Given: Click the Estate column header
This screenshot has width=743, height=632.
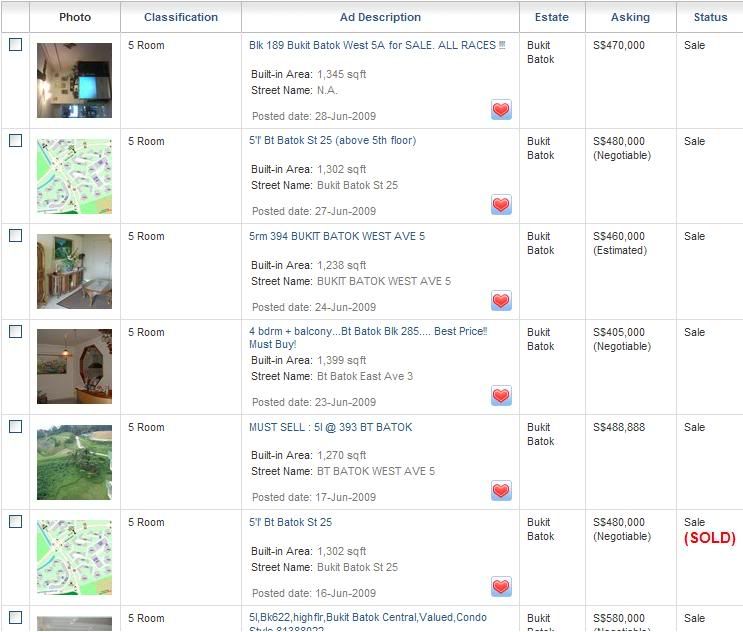Looking at the screenshot, I should [x=551, y=17].
